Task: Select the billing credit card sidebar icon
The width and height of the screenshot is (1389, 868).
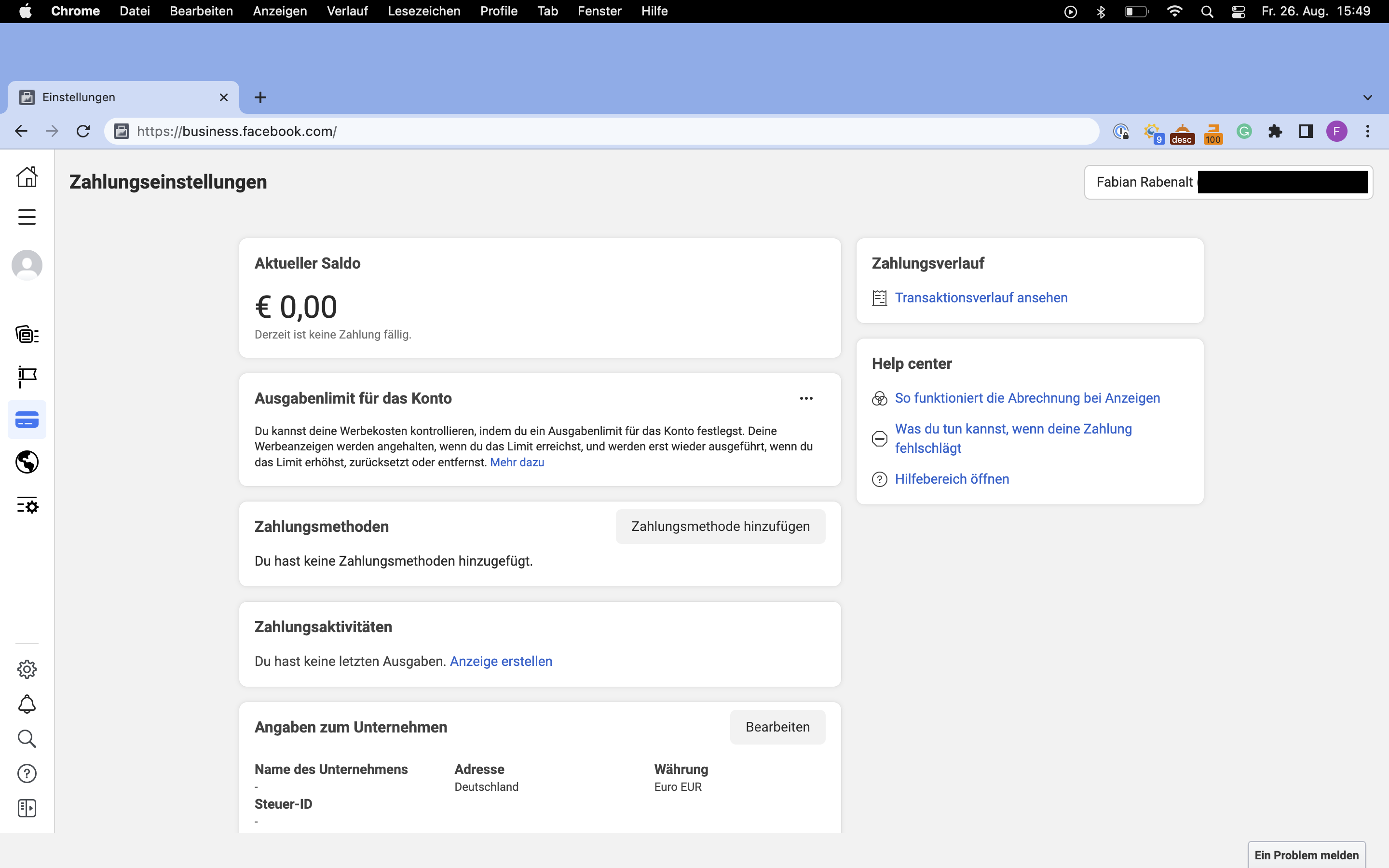Action: 27,420
